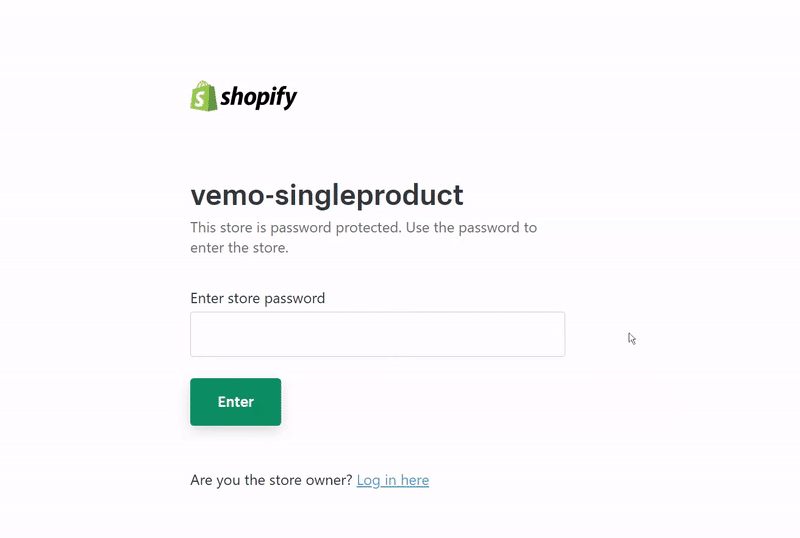The width and height of the screenshot is (800, 538).
Task: Click the left edge of the password box
Action: pyautogui.click(x=196, y=334)
